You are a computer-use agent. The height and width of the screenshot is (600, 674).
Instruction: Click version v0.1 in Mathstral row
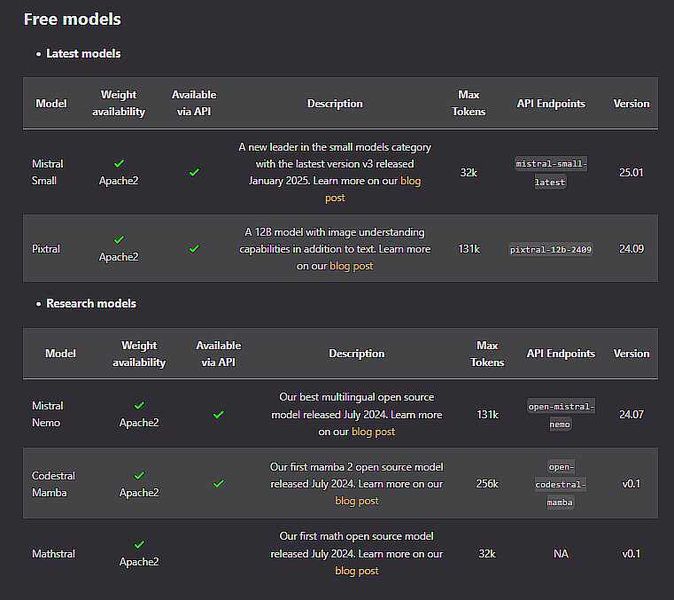[631, 554]
